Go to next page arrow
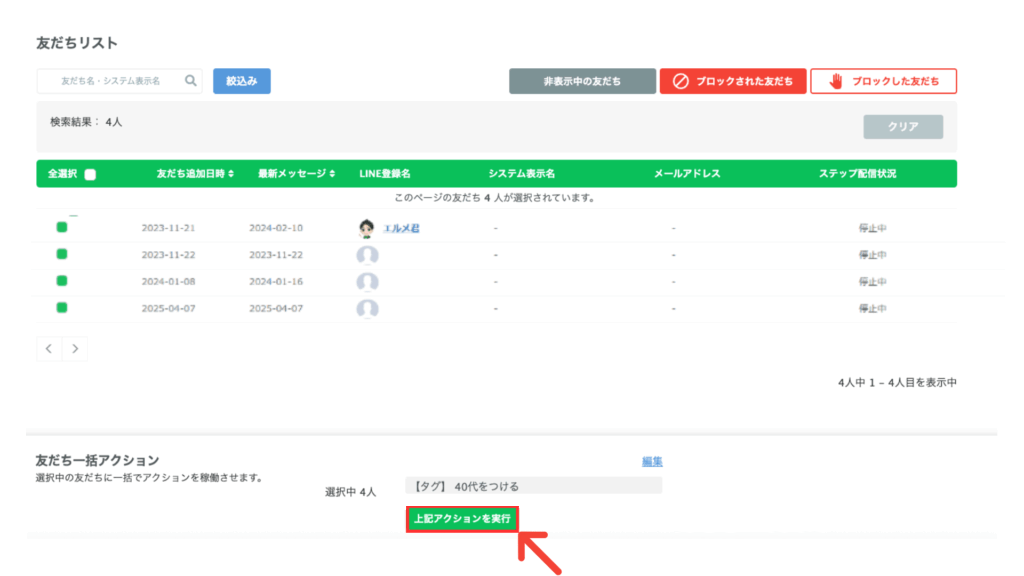 (x=75, y=348)
